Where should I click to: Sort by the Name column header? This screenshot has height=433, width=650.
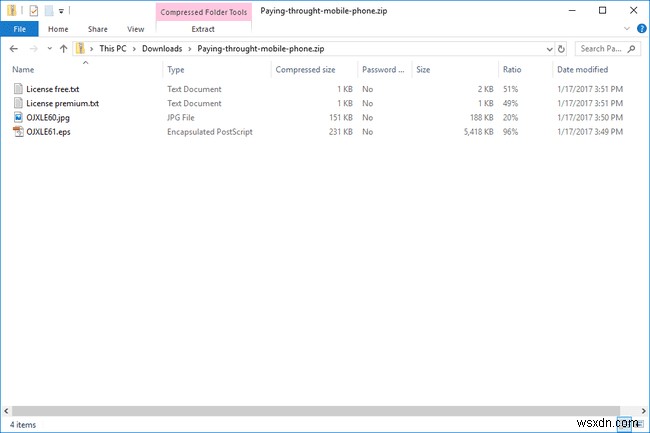point(23,70)
